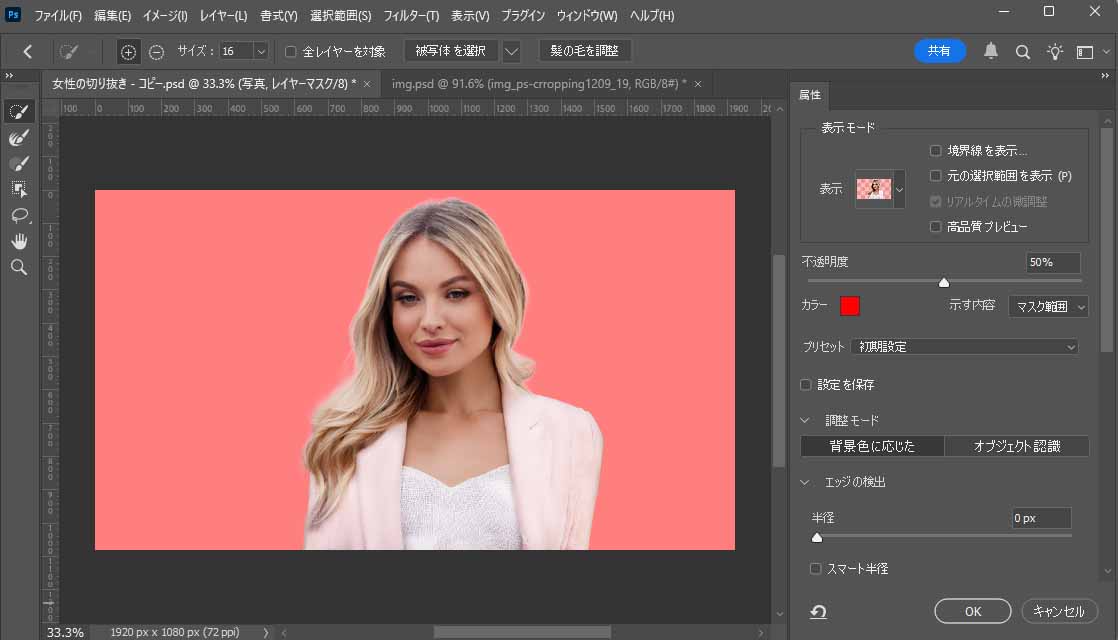Click the OK button

point(973,611)
